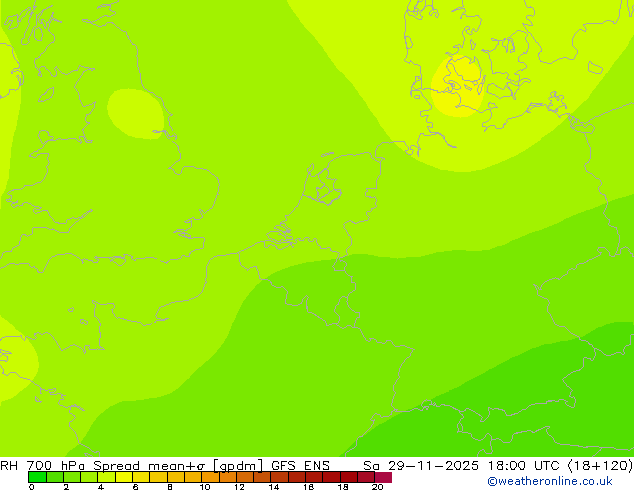The image size is (634, 490).
Task: Click the '[gpdm]' unit label
Action: pyautogui.click(x=238, y=466)
